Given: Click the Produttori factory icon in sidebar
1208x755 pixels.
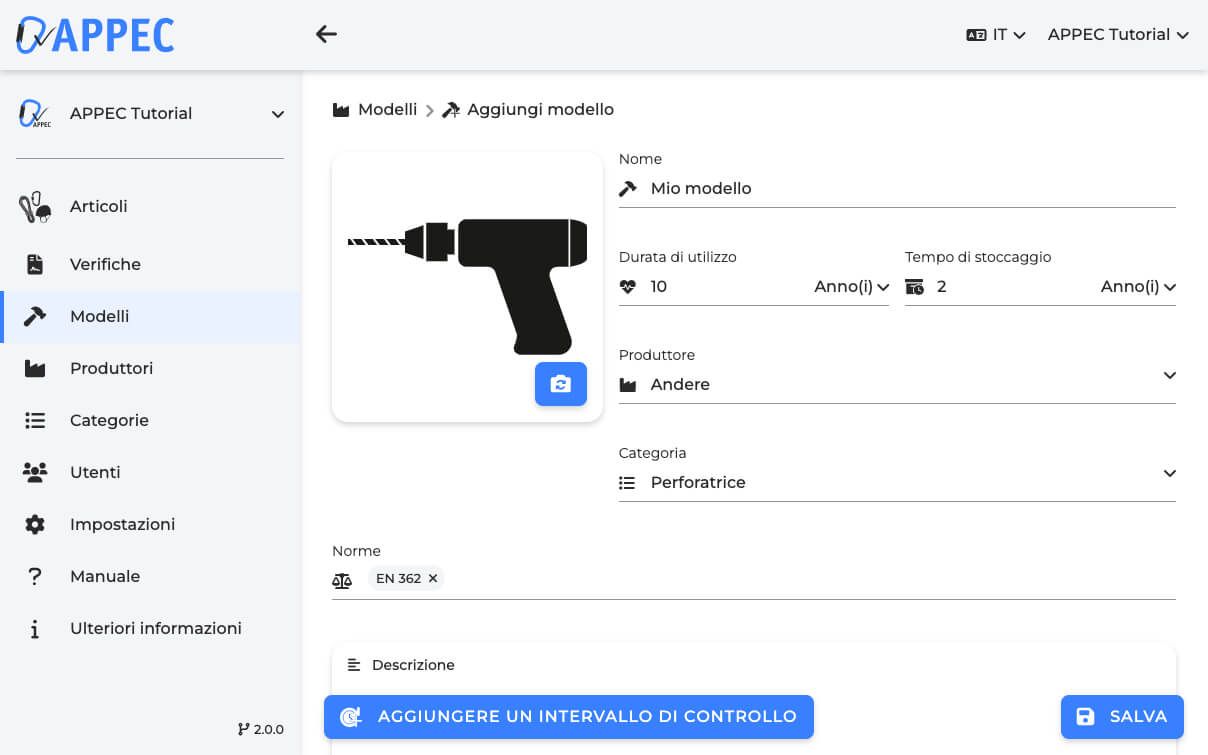Looking at the screenshot, I should (35, 369).
